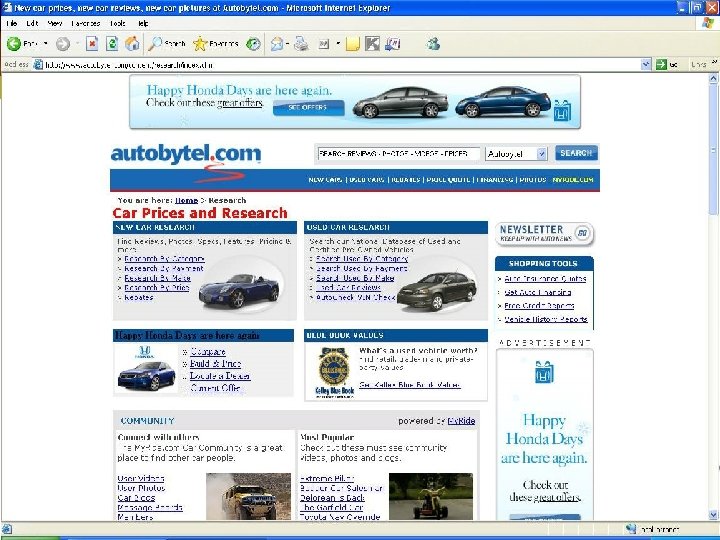Click the yellow folder toolbar icon
The height and width of the screenshot is (540, 720).
[x=353, y=44]
